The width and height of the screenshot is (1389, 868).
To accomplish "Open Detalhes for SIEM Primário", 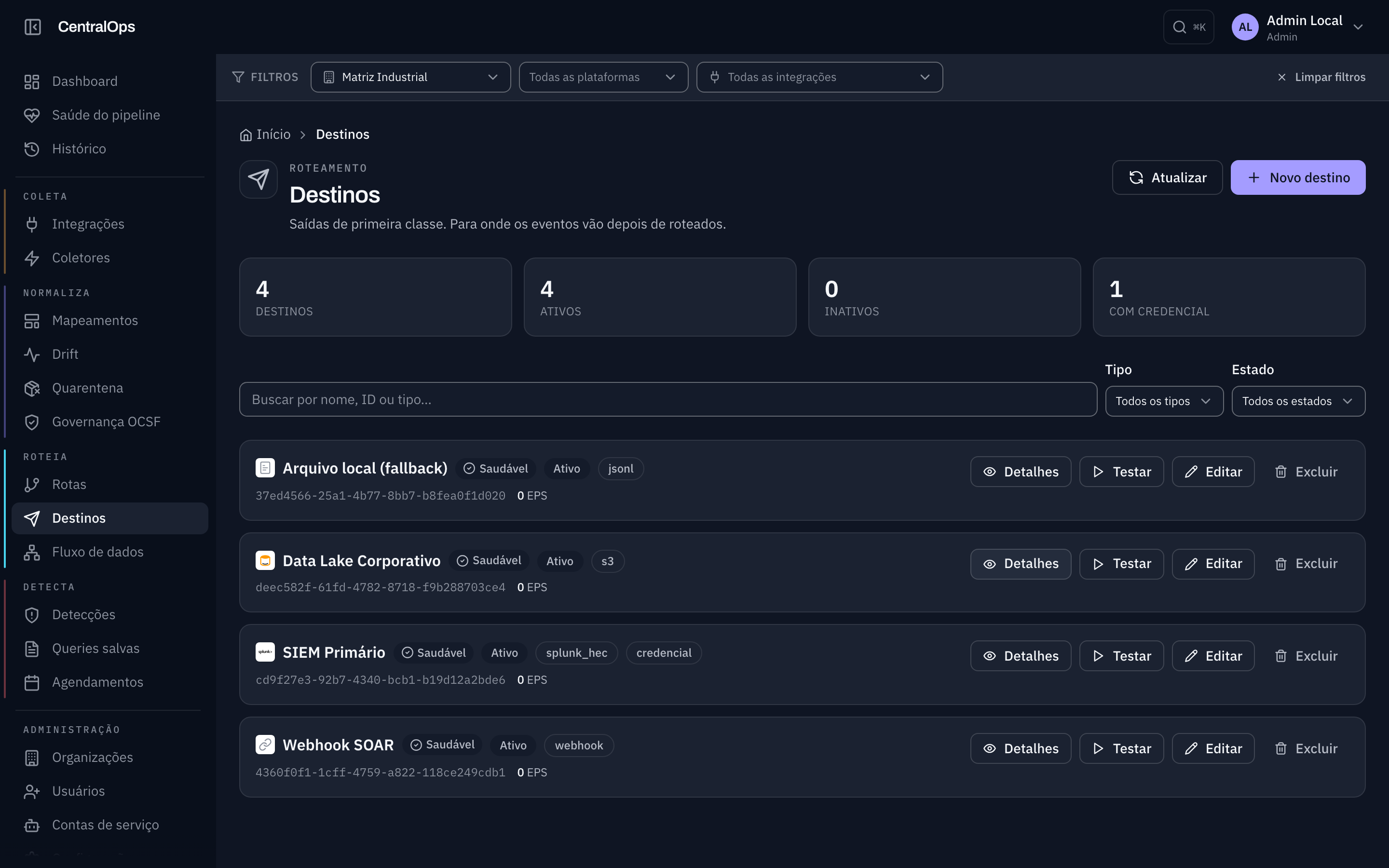I will 1021,656.
